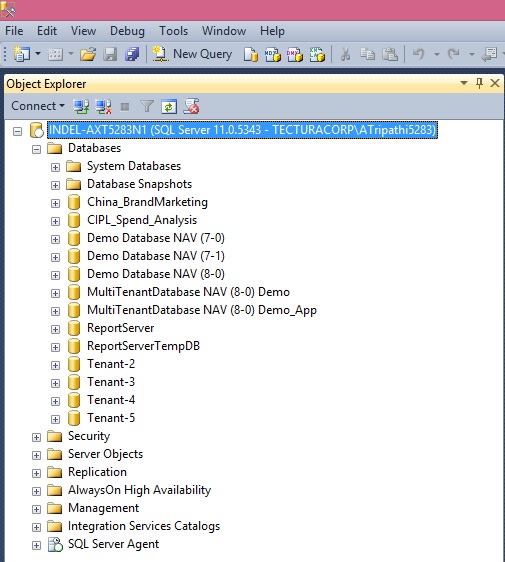This screenshot has width=505, height=562.
Task: Click the SQL Server Agent icon
Action: [55, 544]
